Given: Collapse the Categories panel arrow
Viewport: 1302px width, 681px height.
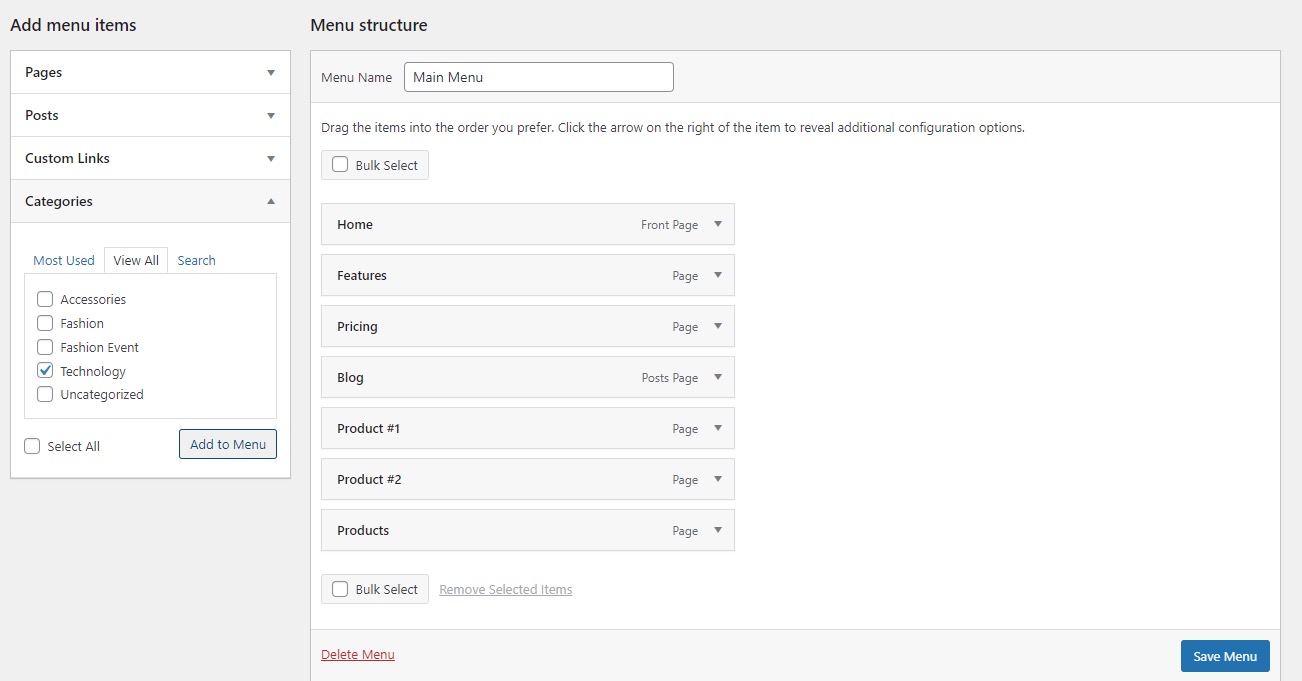Looking at the screenshot, I should (271, 201).
